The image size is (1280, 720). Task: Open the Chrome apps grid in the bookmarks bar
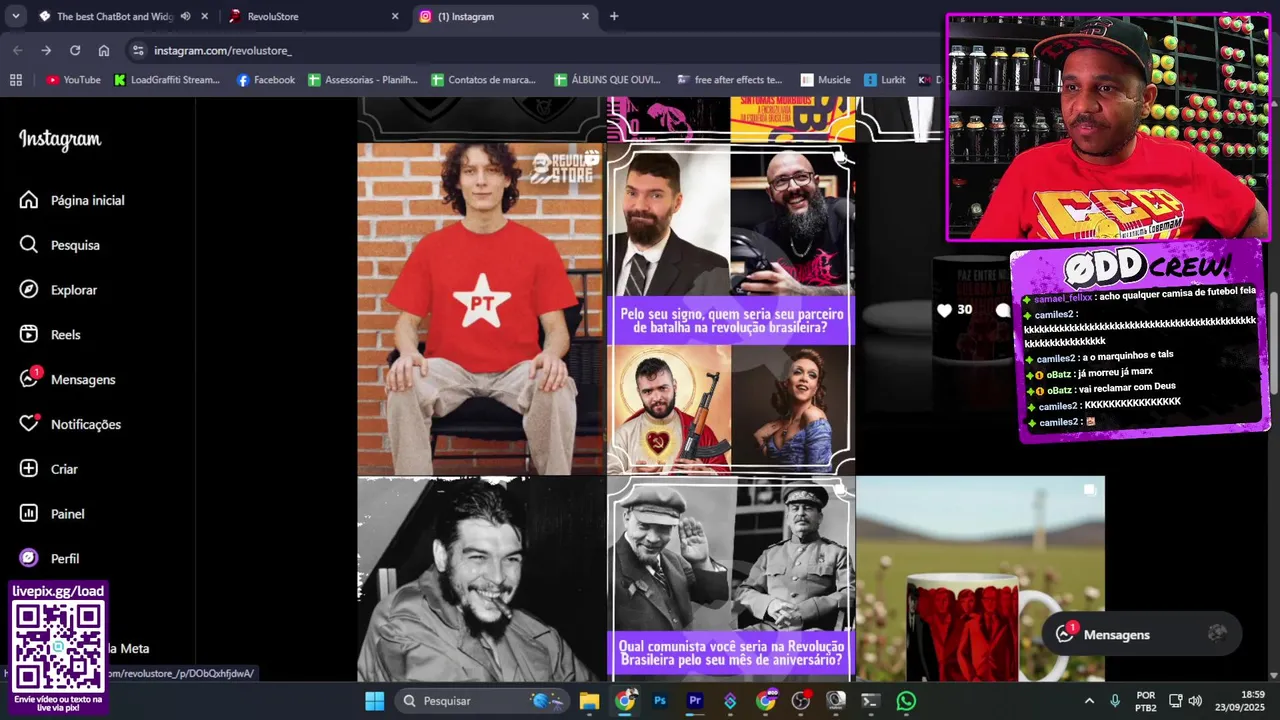coord(15,80)
